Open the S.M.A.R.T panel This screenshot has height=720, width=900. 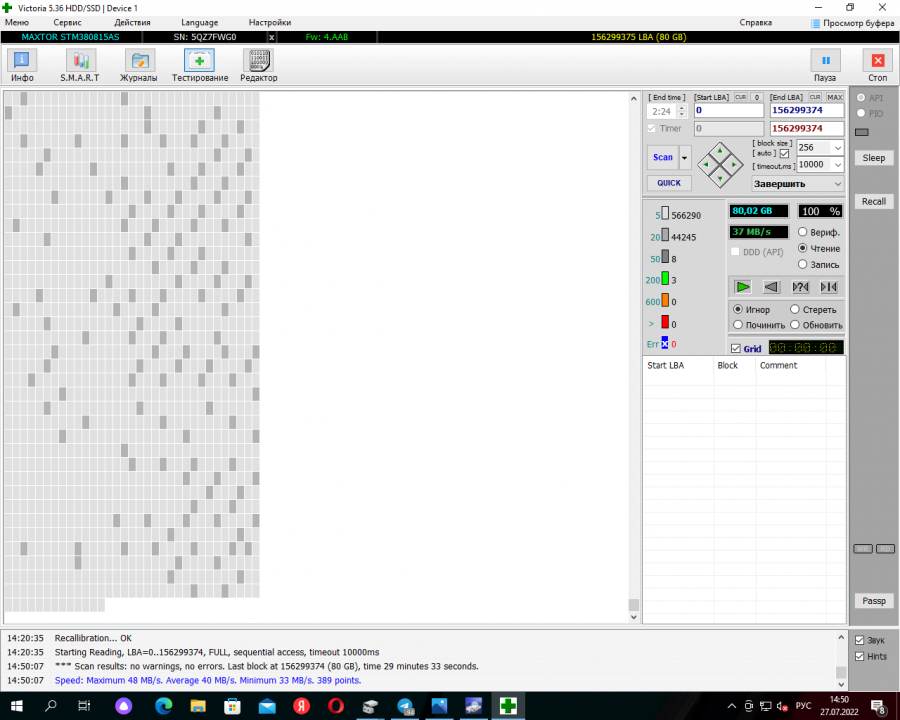80,65
